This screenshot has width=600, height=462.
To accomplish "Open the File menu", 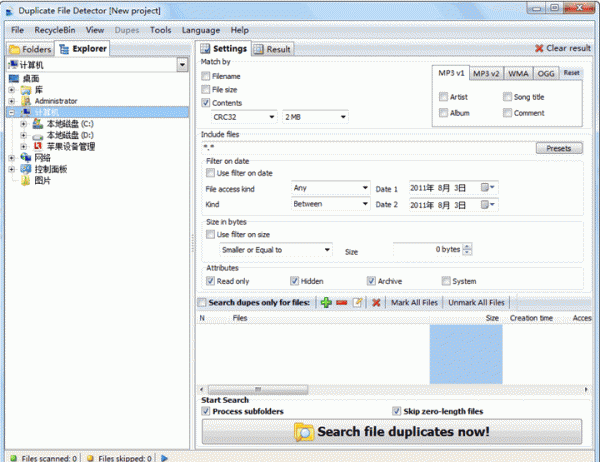I will 18,30.
